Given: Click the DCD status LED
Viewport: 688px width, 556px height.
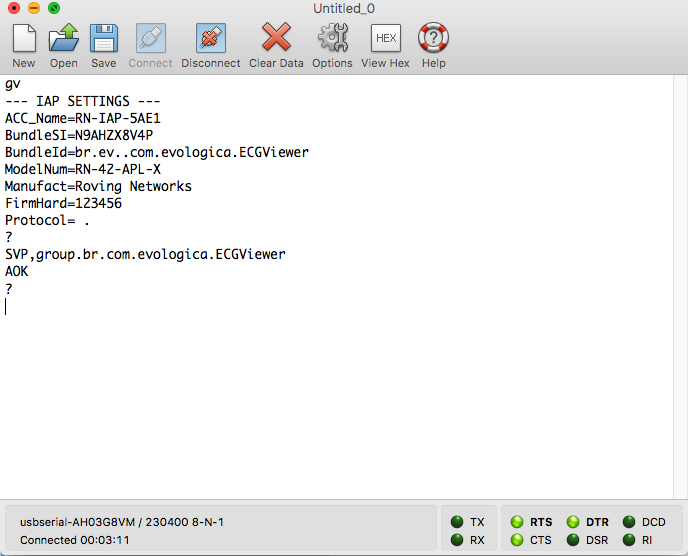Looking at the screenshot, I should pos(629,522).
